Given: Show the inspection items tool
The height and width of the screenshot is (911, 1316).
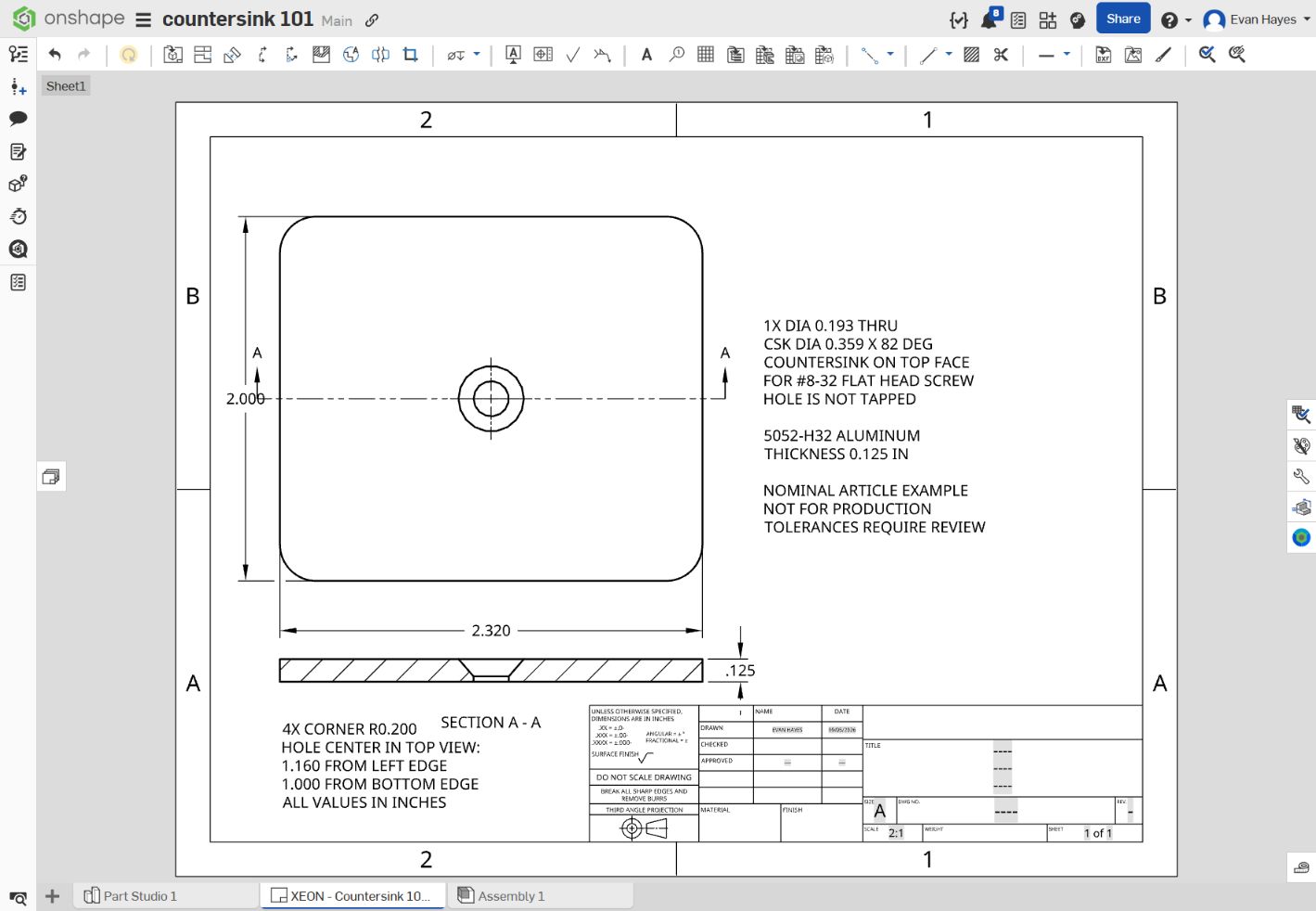Looking at the screenshot, I should point(1207,55).
